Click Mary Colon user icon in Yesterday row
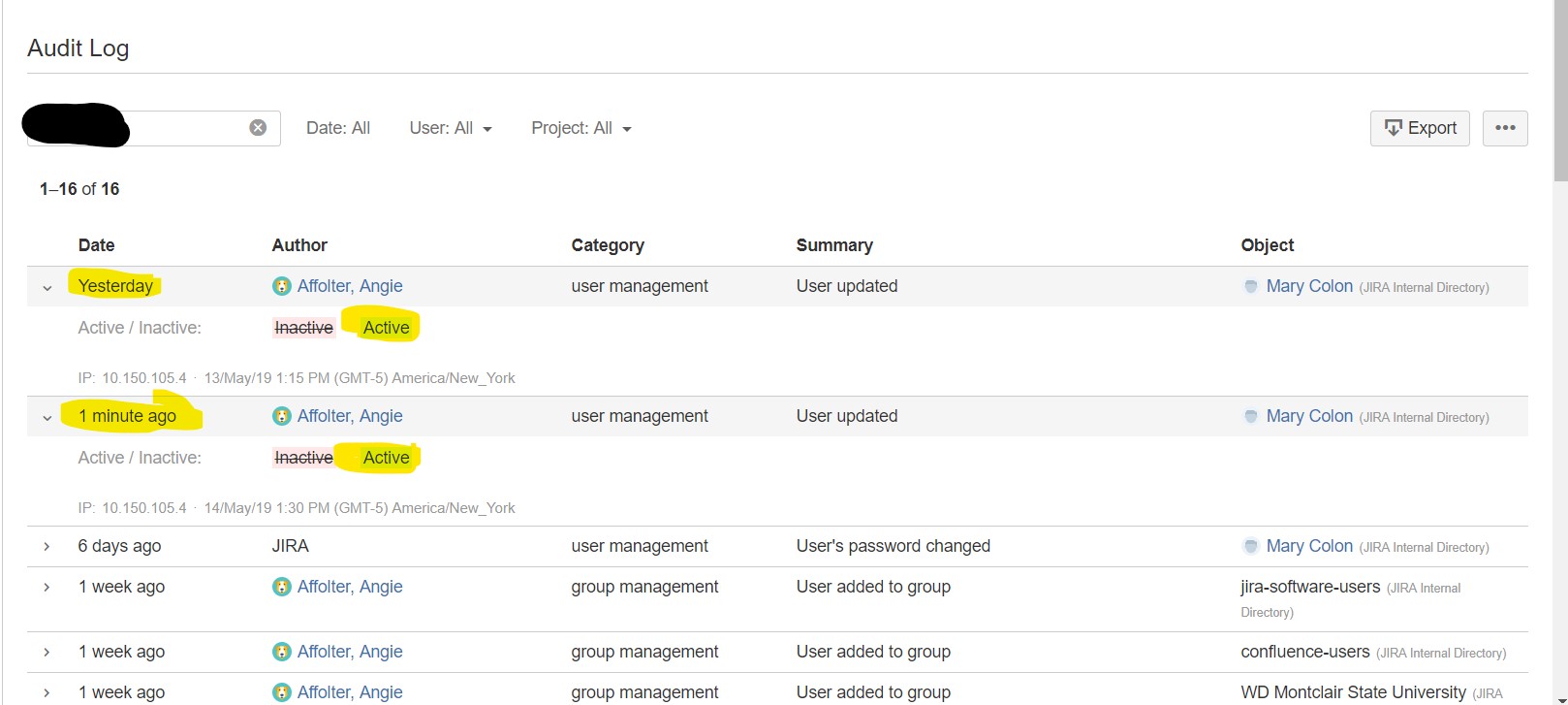 click(1251, 286)
